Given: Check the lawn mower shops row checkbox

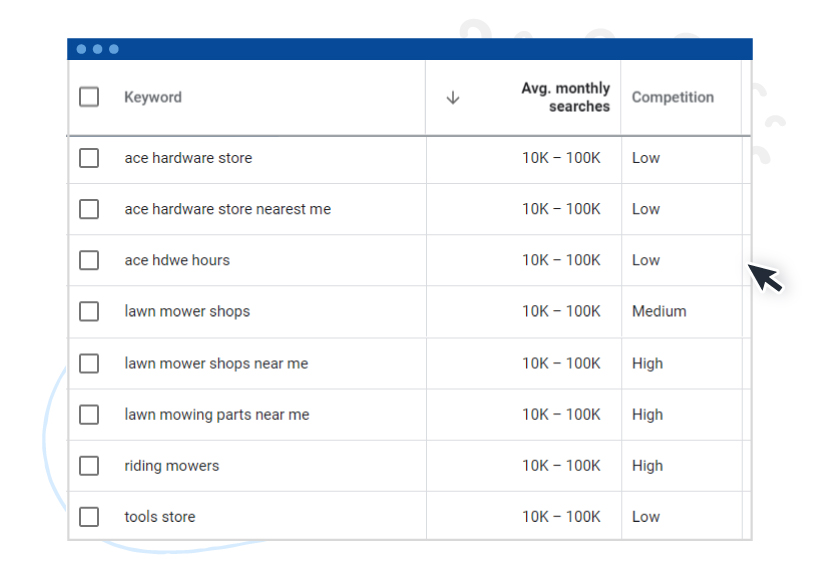Looking at the screenshot, I should point(89,311).
